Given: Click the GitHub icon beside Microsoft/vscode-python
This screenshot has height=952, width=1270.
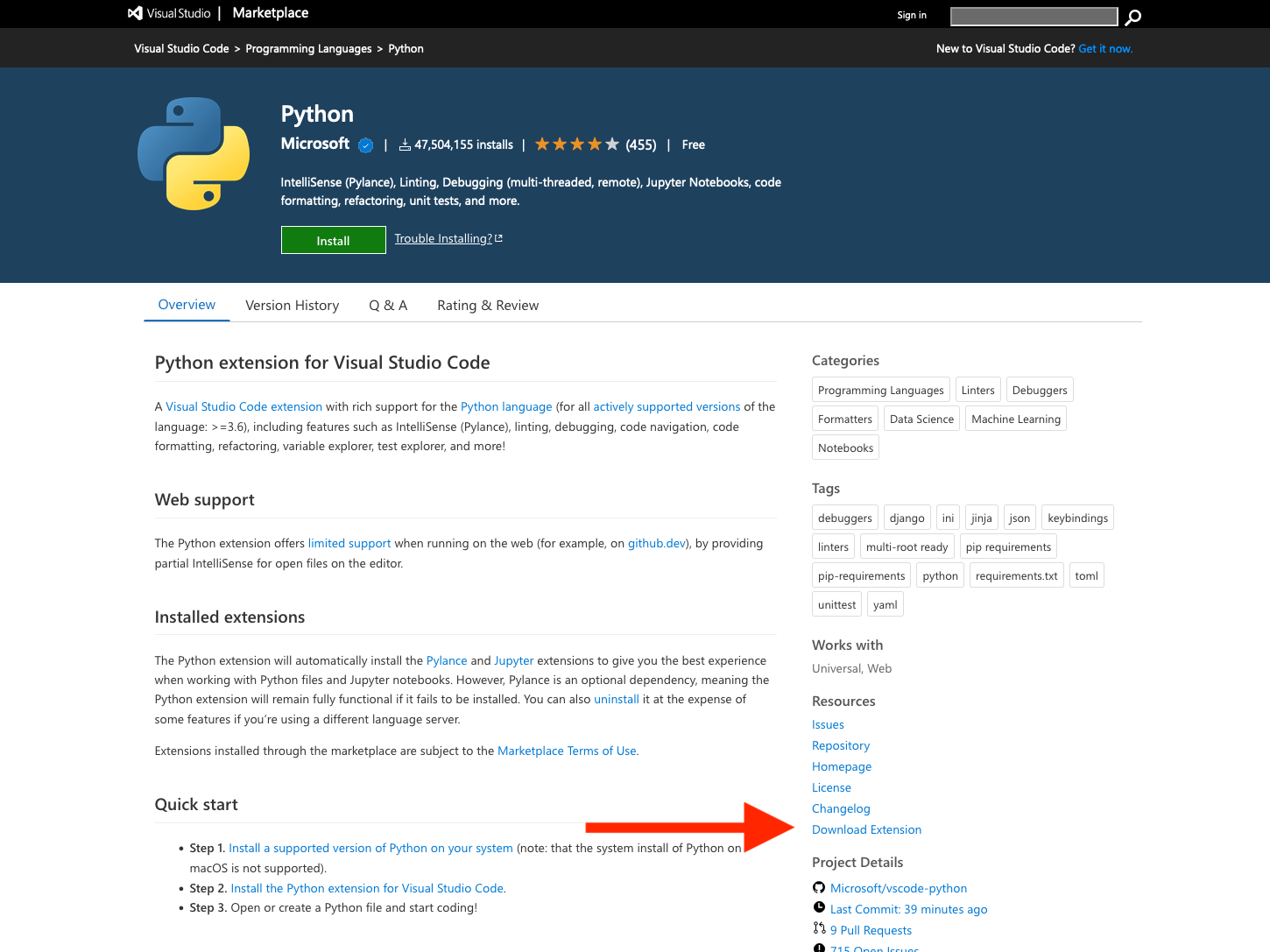Looking at the screenshot, I should pyautogui.click(x=819, y=887).
